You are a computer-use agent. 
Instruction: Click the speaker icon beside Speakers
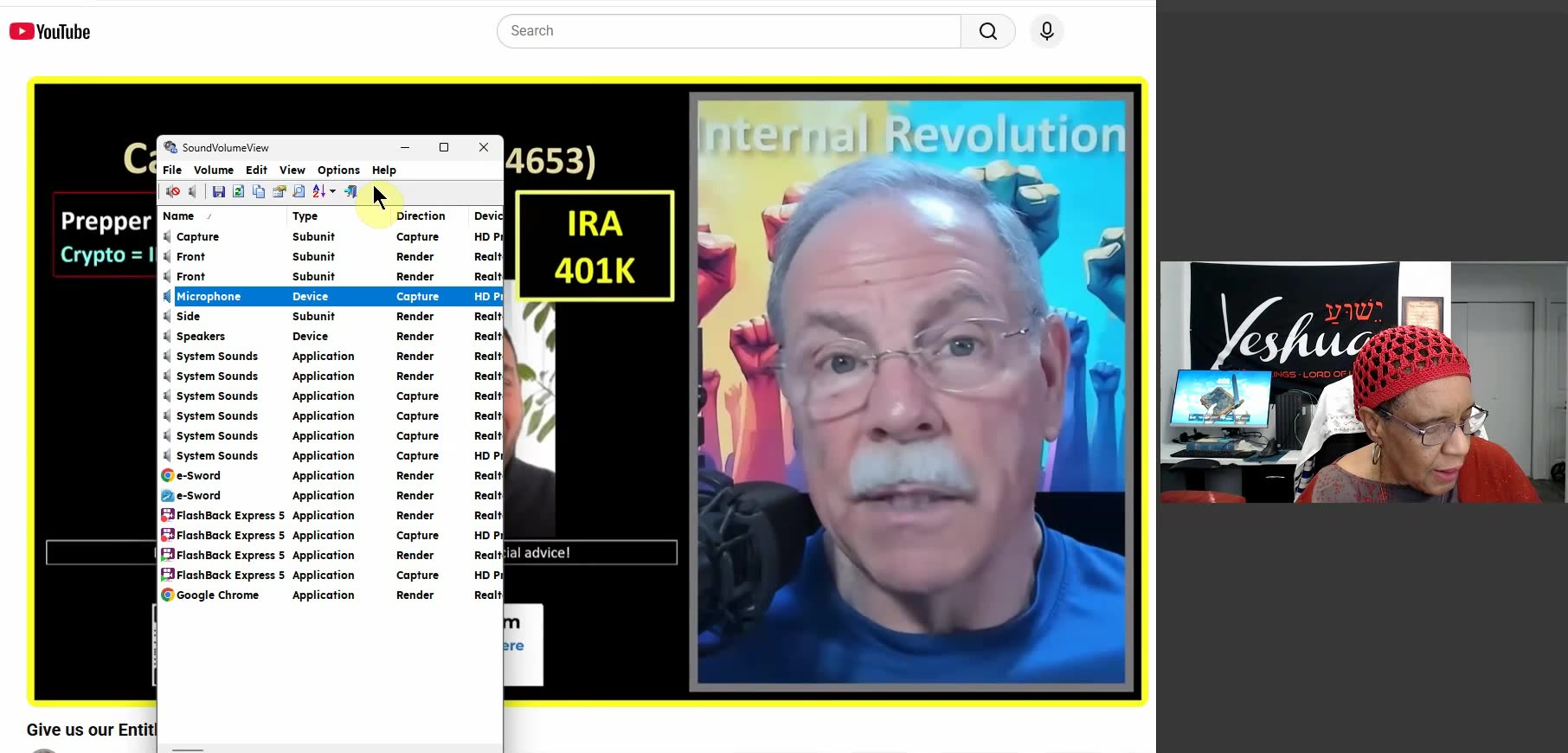pyautogui.click(x=168, y=336)
